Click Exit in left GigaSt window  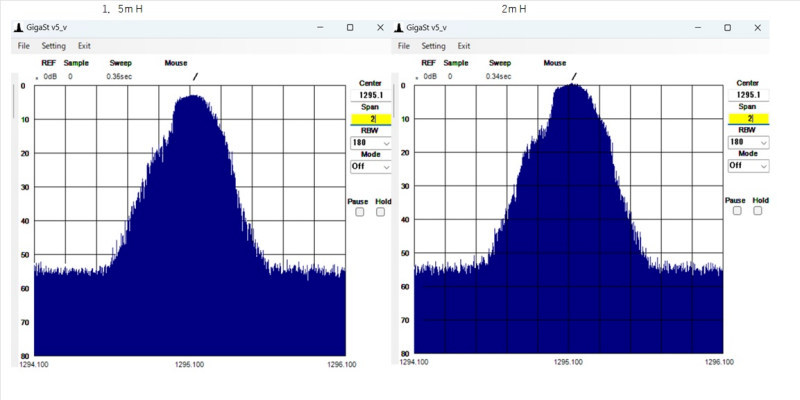point(84,46)
